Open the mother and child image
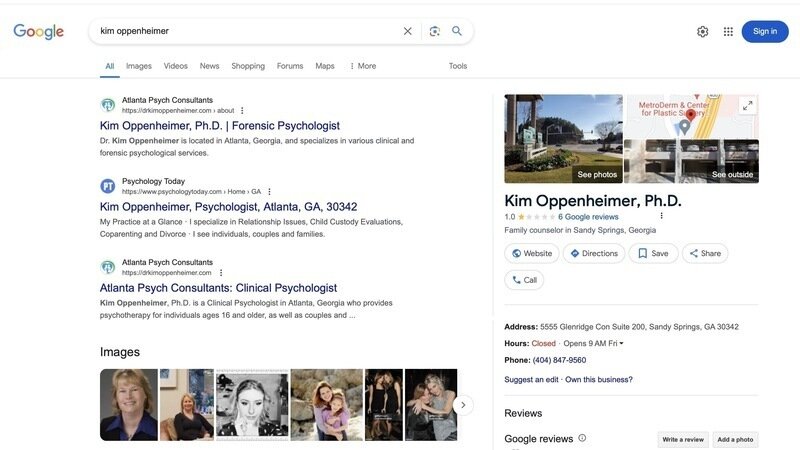The image size is (800, 450). 327,405
